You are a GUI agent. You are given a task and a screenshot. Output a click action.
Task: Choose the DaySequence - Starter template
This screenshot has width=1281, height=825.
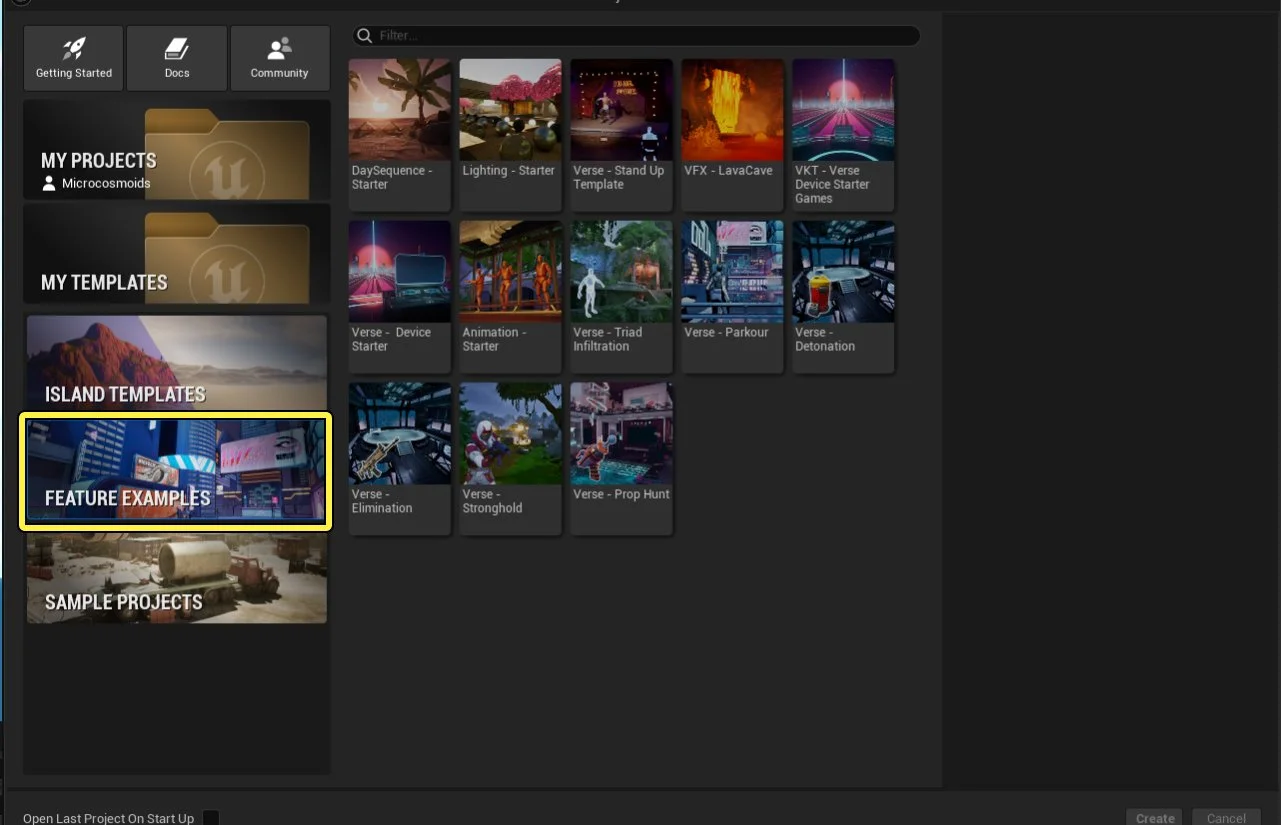pyautogui.click(x=400, y=134)
